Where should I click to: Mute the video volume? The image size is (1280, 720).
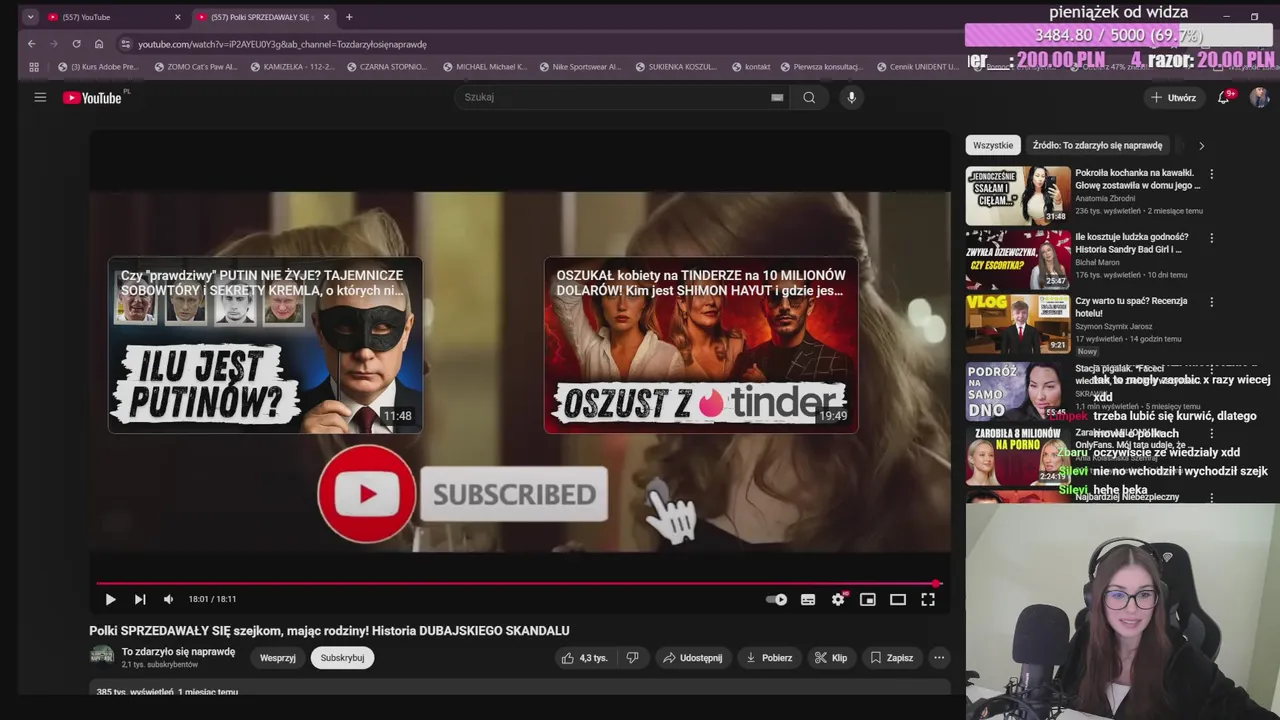pos(168,599)
